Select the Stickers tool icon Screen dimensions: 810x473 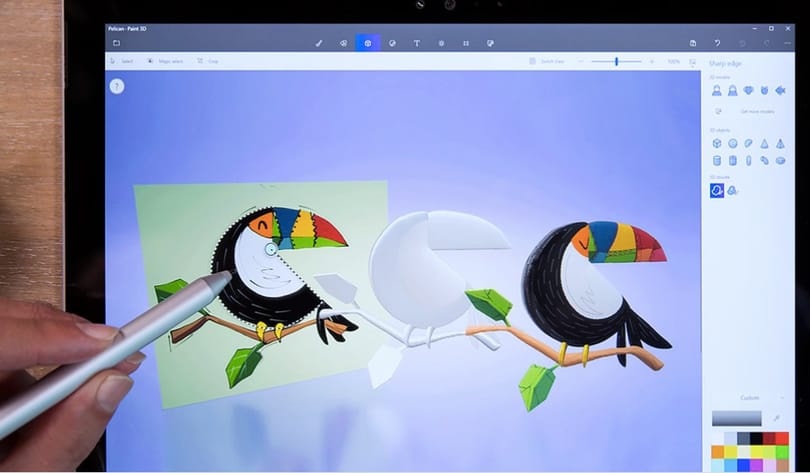coord(392,43)
